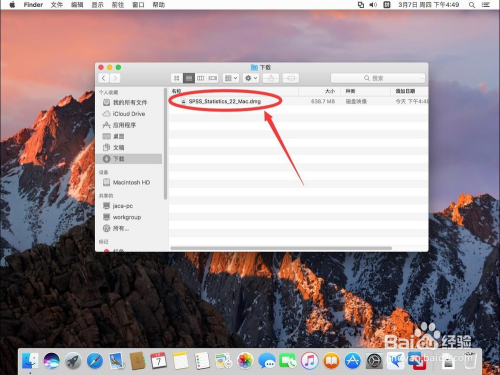500x375 pixels.
Task: Switch Finder to Cover Flow view
Action: pos(213,78)
